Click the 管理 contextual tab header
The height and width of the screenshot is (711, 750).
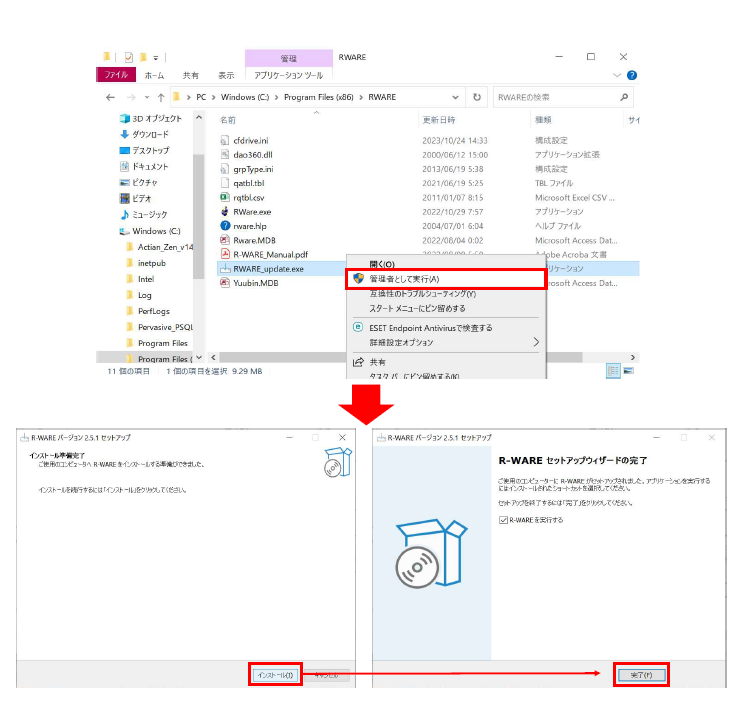[289, 58]
